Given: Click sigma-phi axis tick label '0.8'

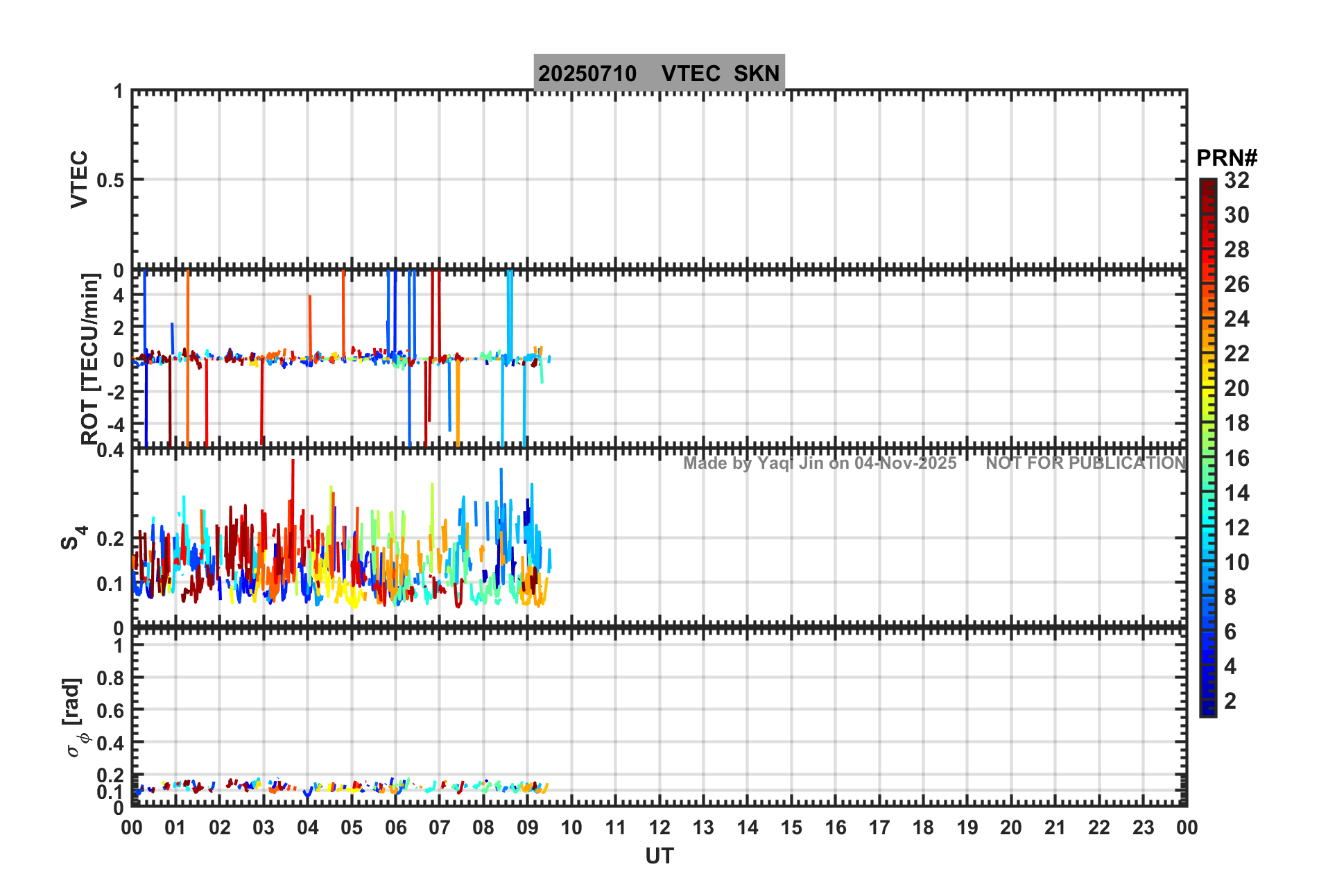Looking at the screenshot, I should tap(110, 678).
